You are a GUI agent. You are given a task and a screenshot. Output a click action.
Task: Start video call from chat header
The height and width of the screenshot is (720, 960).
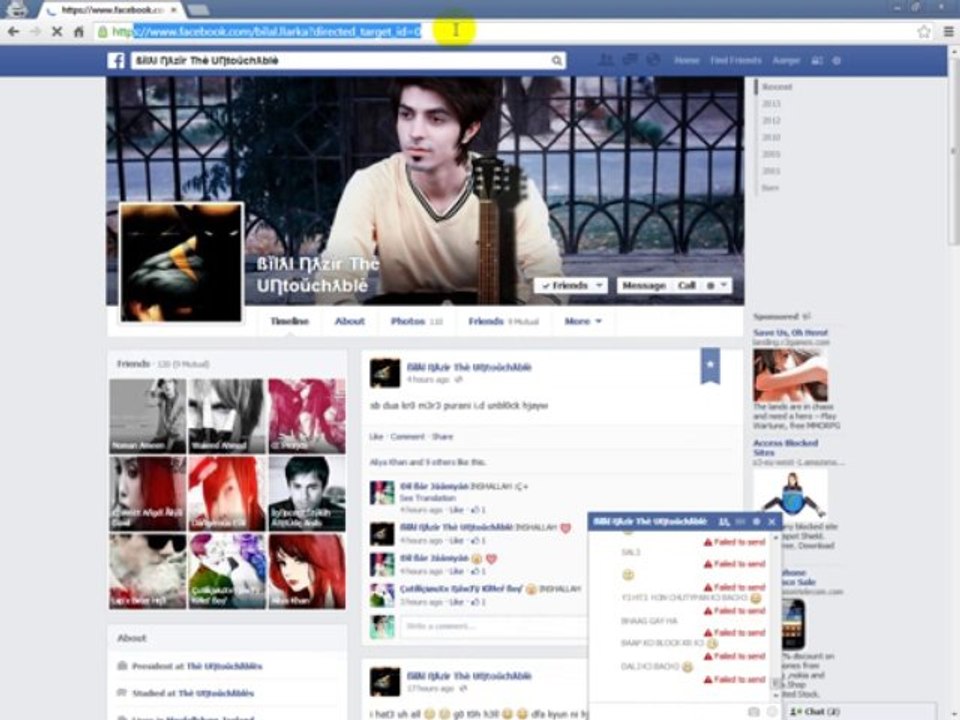point(740,522)
